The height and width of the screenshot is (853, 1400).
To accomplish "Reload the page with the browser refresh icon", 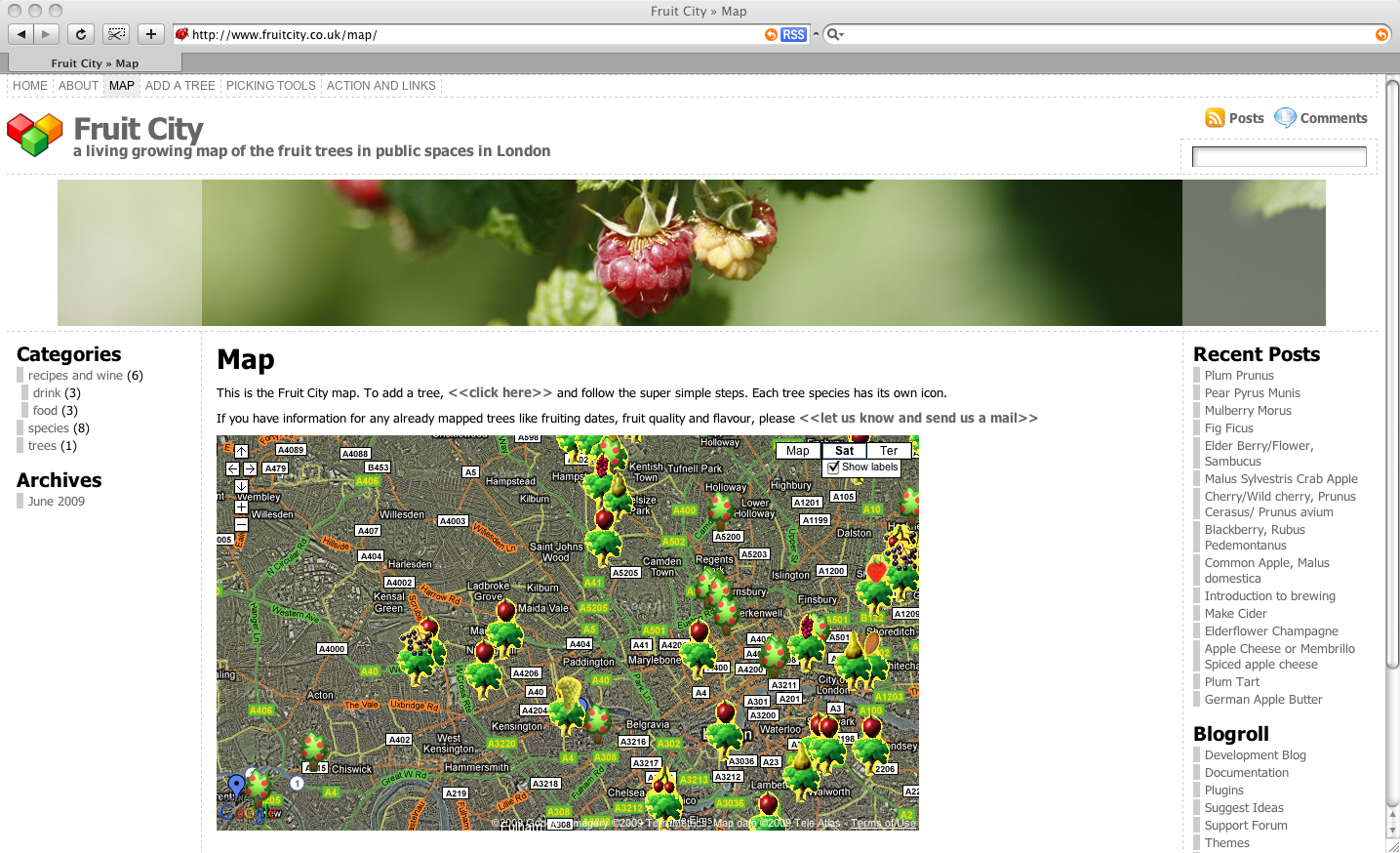I will tap(81, 33).
